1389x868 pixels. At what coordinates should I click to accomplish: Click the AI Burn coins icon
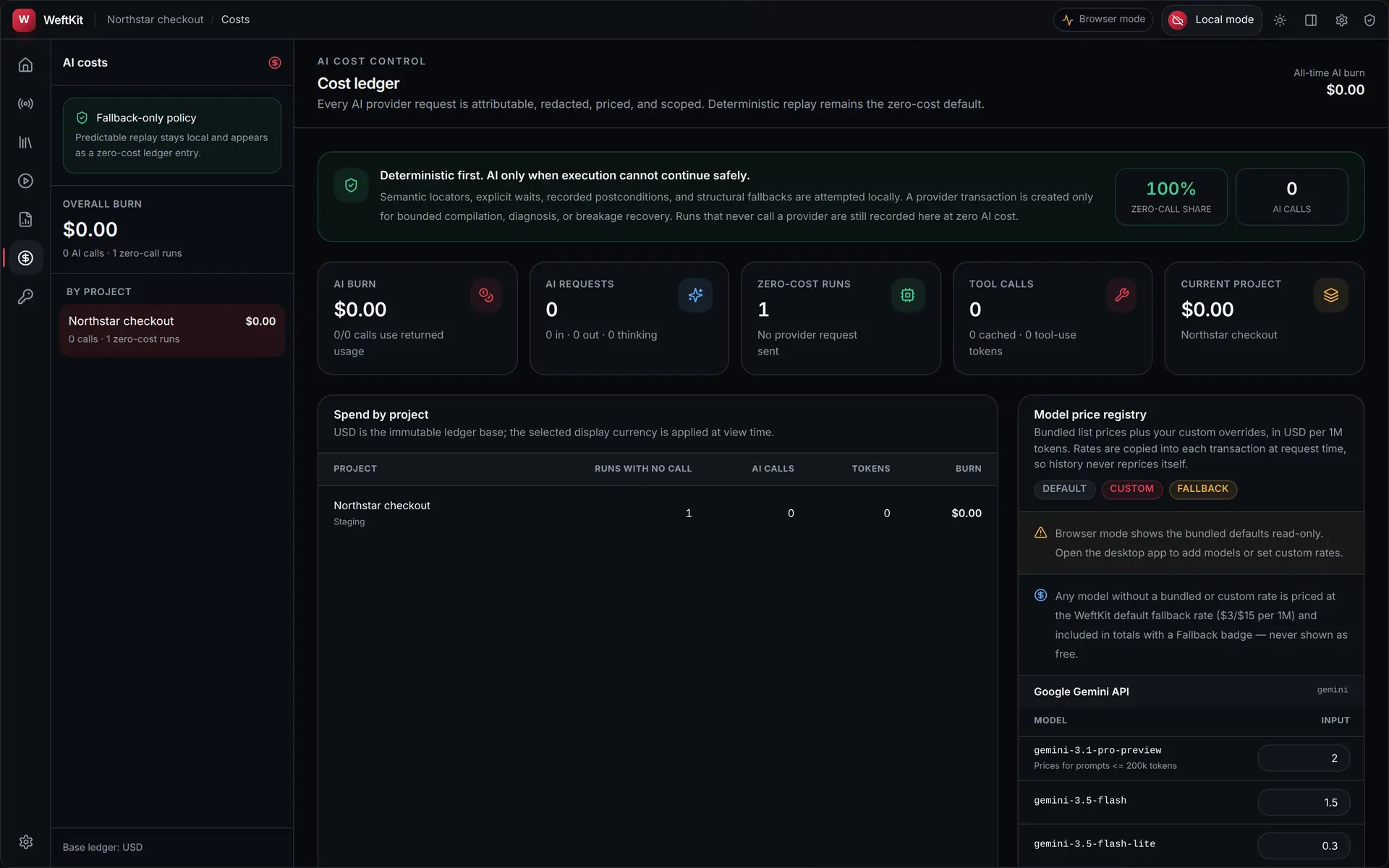click(x=486, y=295)
